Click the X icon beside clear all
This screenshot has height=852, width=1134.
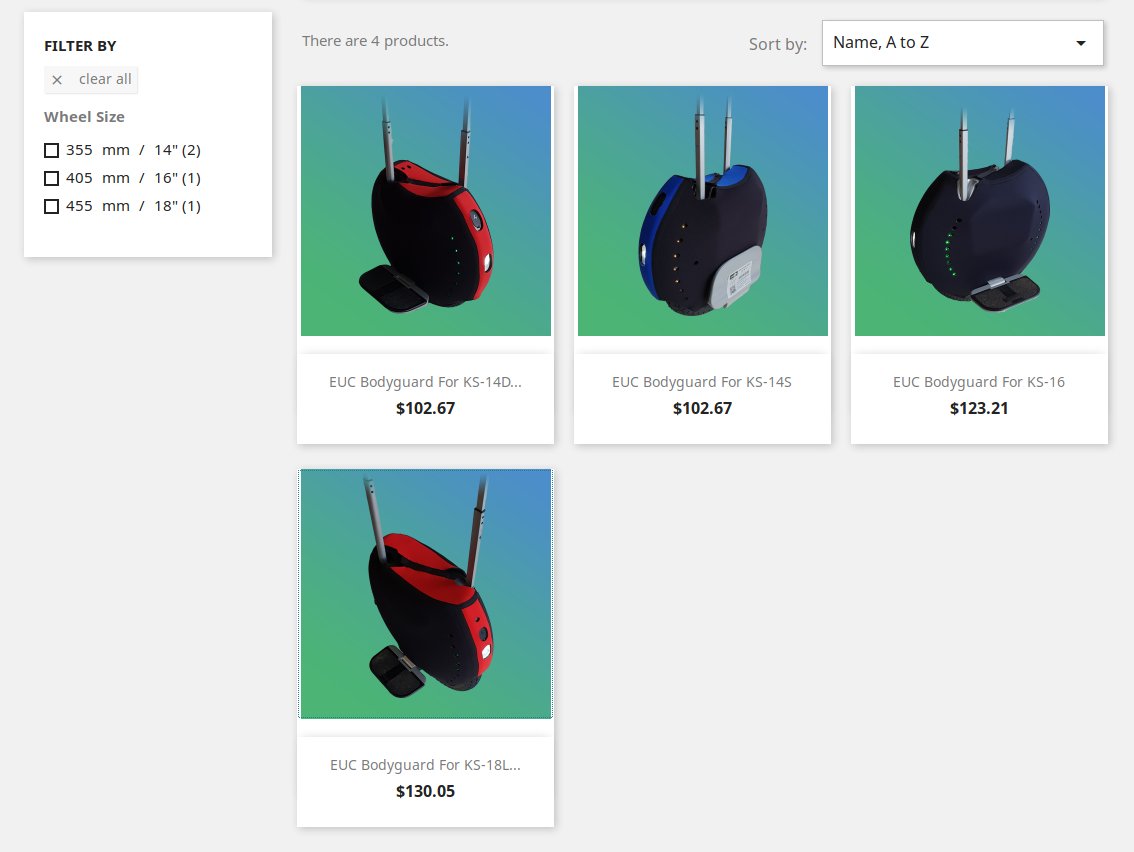pos(57,80)
